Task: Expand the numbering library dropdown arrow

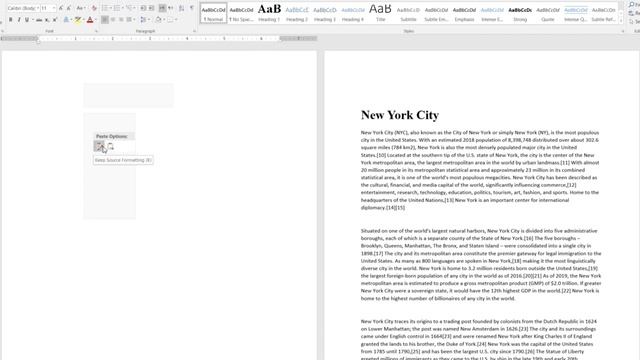Action: coord(122,8)
